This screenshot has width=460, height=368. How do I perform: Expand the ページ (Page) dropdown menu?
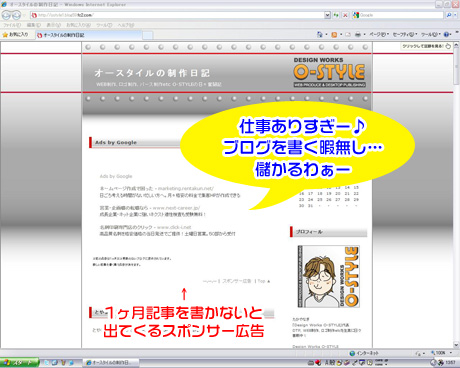tap(379, 34)
